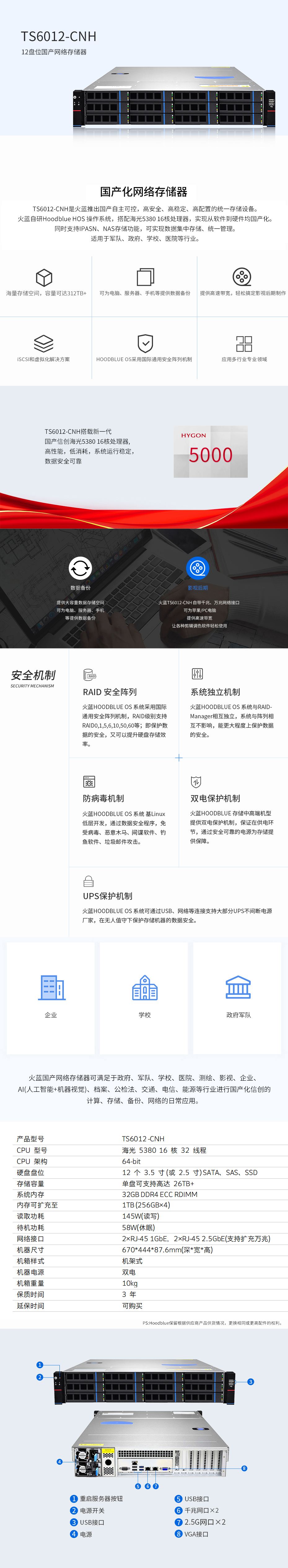Image resolution: width=288 pixels, height=1568 pixels.
Task: Click the CPU architecture value 64-bit
Action: click(131, 1161)
